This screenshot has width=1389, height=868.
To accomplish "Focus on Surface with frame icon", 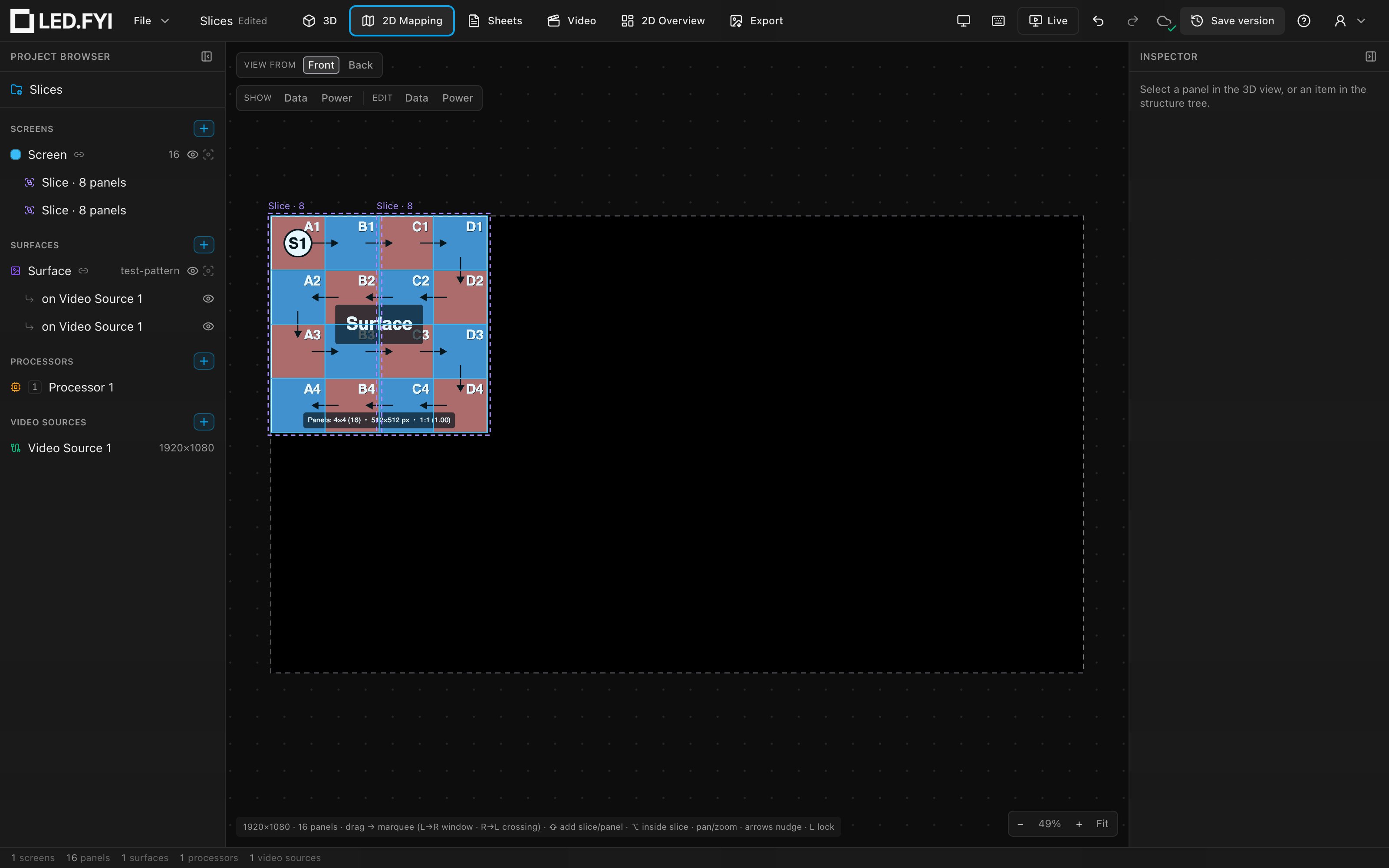I will pos(208,271).
